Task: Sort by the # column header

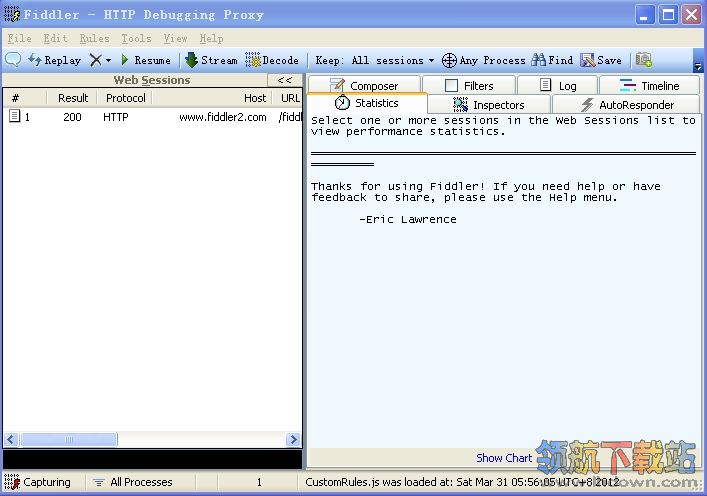Action: (x=25, y=98)
